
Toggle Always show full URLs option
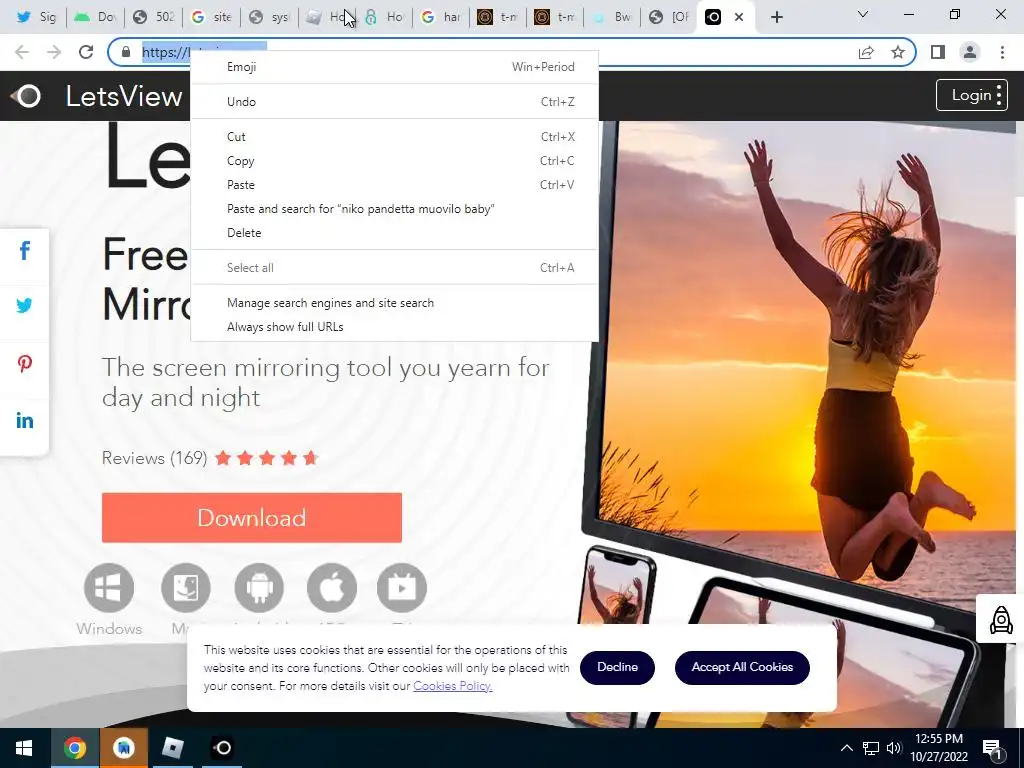(x=394, y=327)
